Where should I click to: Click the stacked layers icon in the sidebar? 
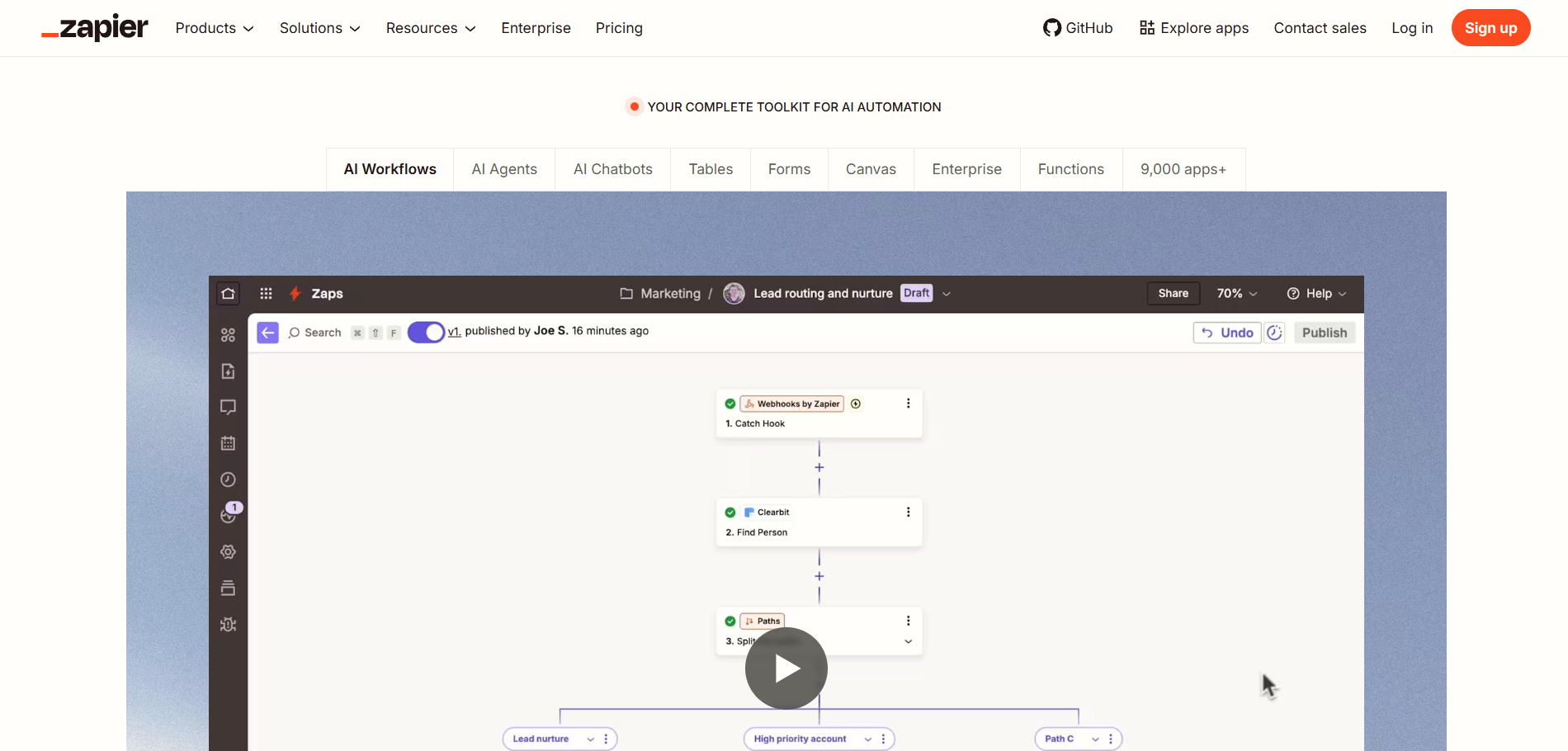[229, 588]
